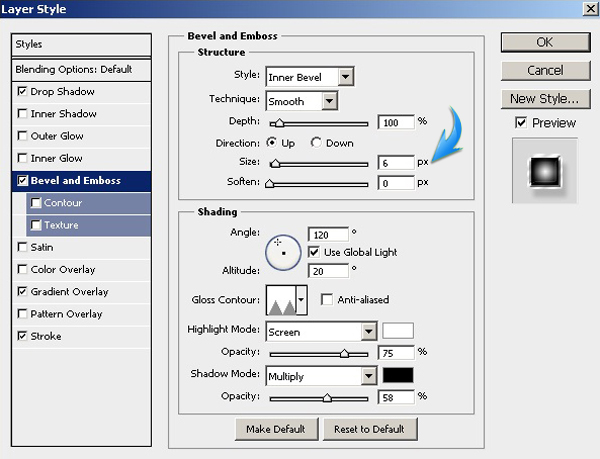600x459 pixels.
Task: Select Blending Options: Default in list
Action: point(74,69)
